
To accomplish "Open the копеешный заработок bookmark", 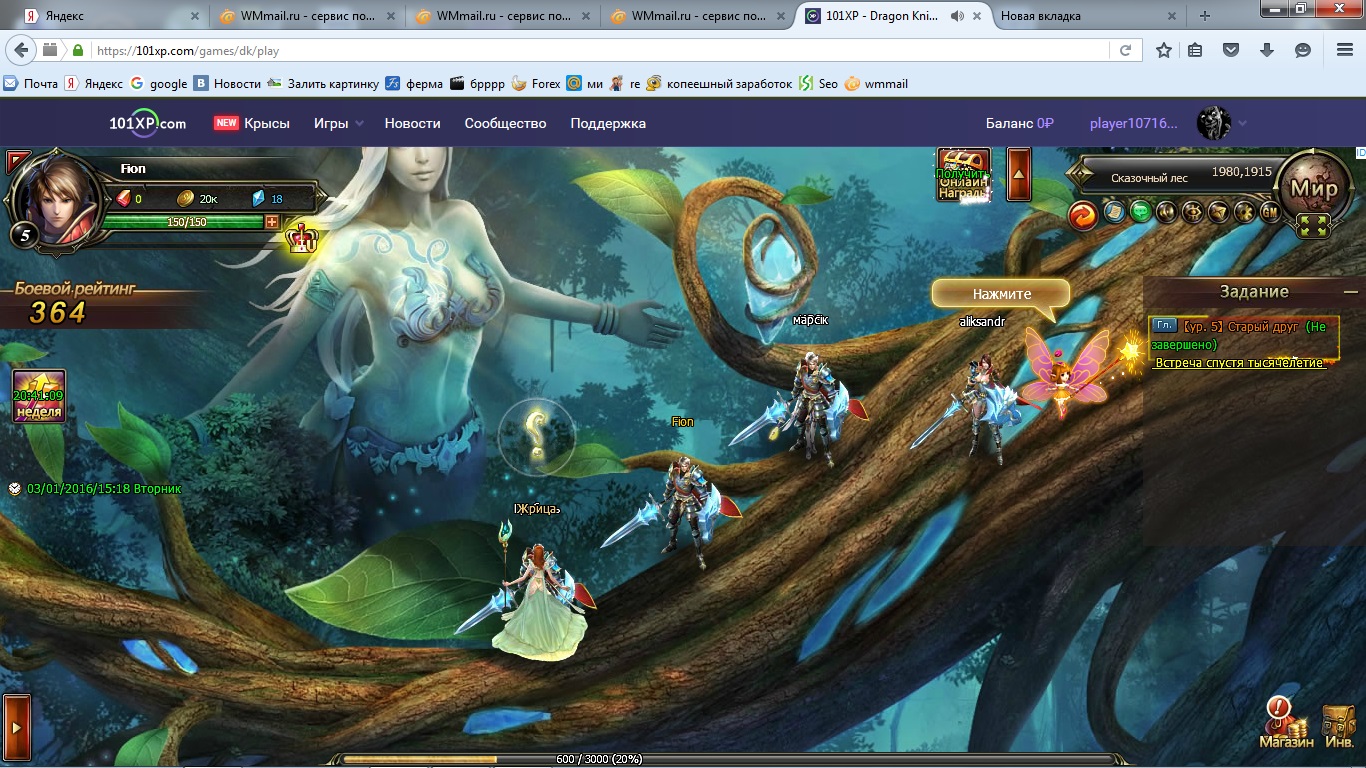I will [x=719, y=84].
